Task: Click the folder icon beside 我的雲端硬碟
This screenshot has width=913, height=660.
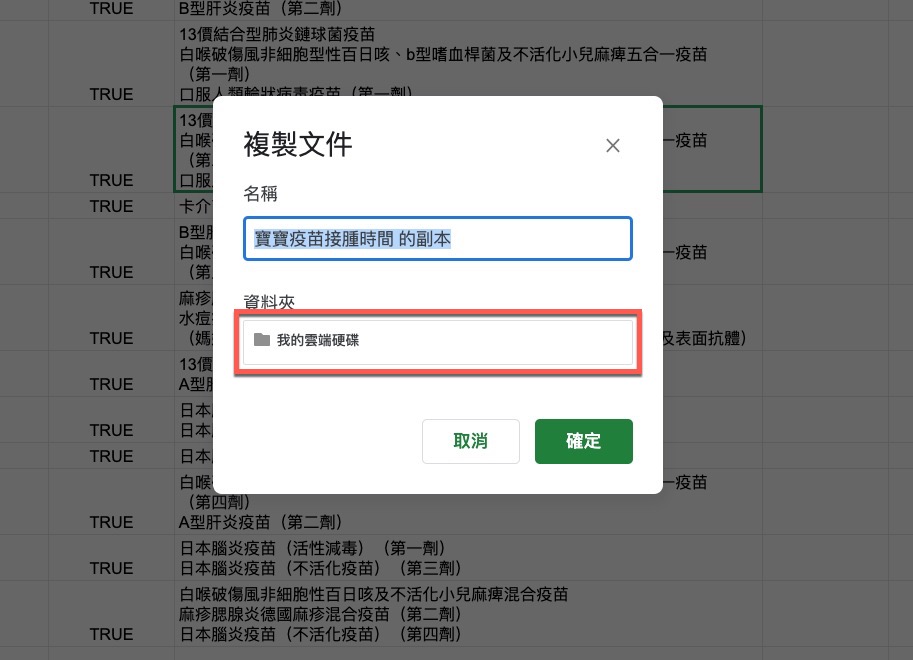Action: (x=262, y=340)
